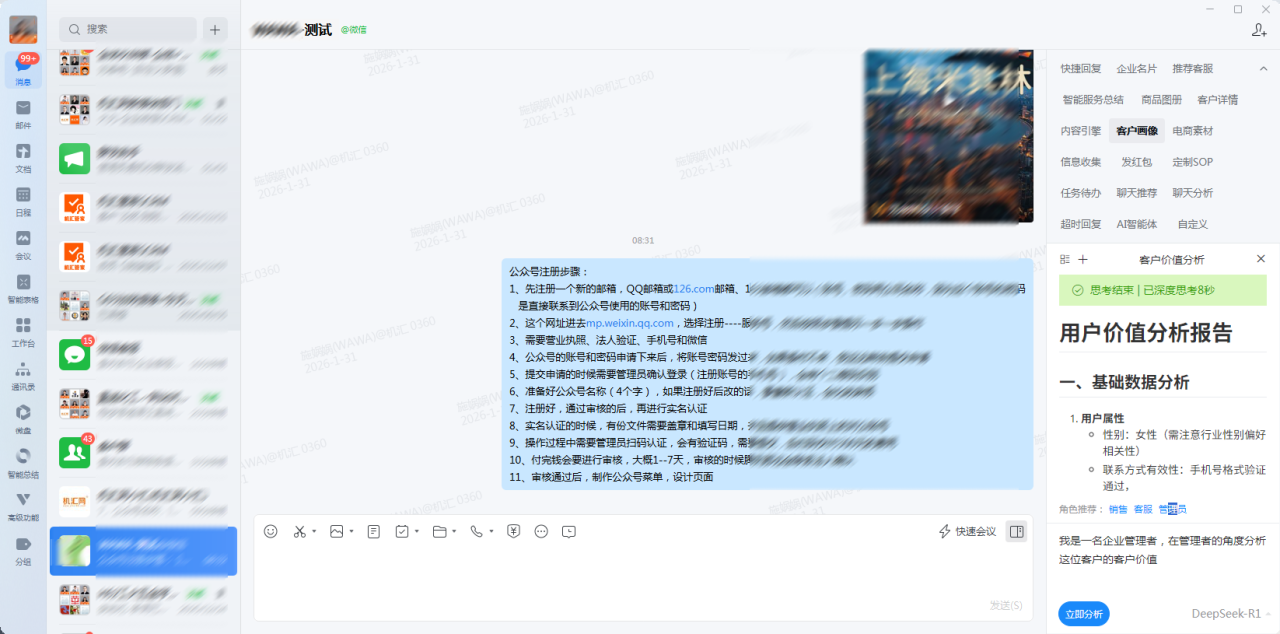This screenshot has width=1280, height=634.
Task: Select the screenshot scissors tool
Action: pyautogui.click(x=302, y=531)
